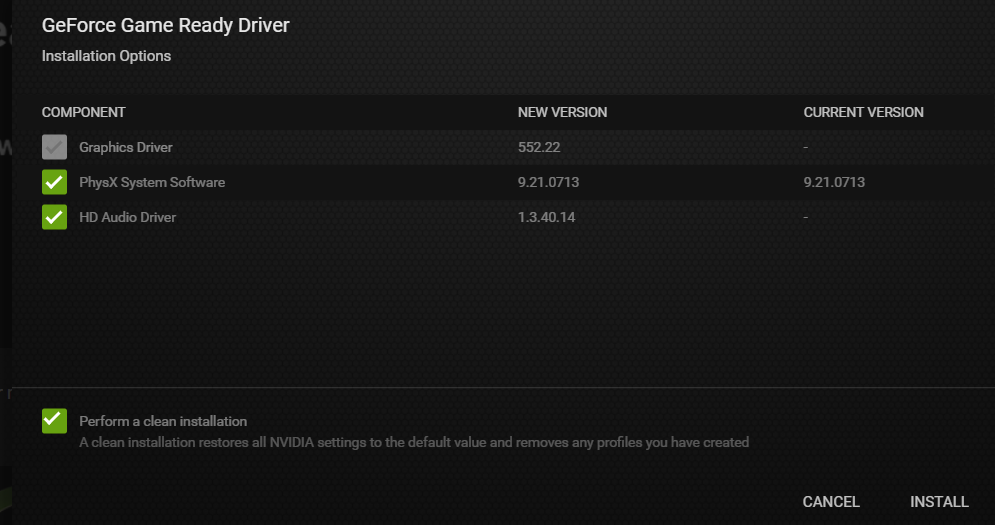Click the GeForce Game Ready Driver title

click(x=166, y=25)
